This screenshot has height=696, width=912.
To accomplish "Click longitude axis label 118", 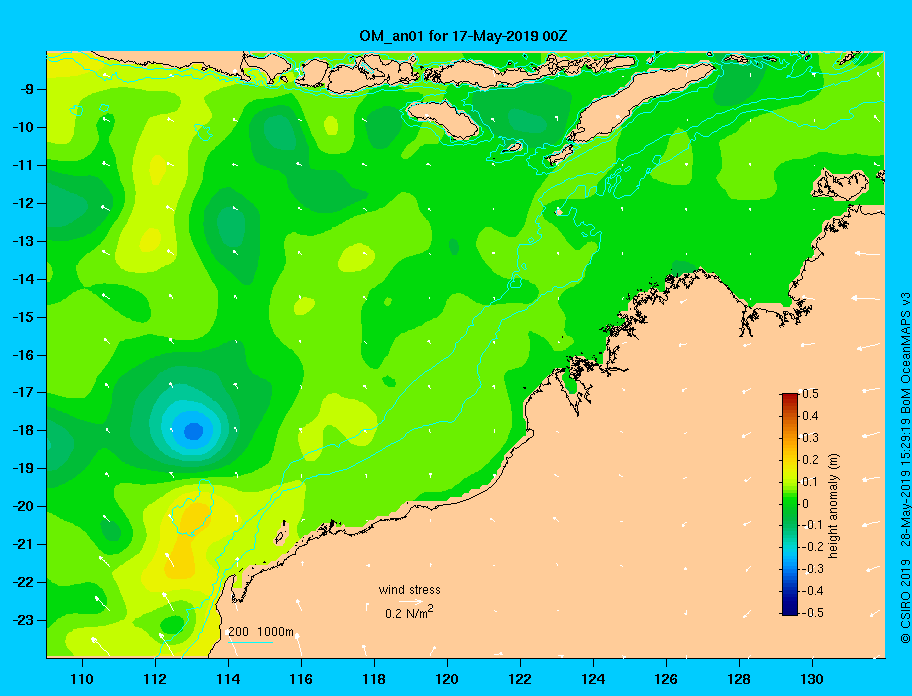I will (x=374, y=679).
